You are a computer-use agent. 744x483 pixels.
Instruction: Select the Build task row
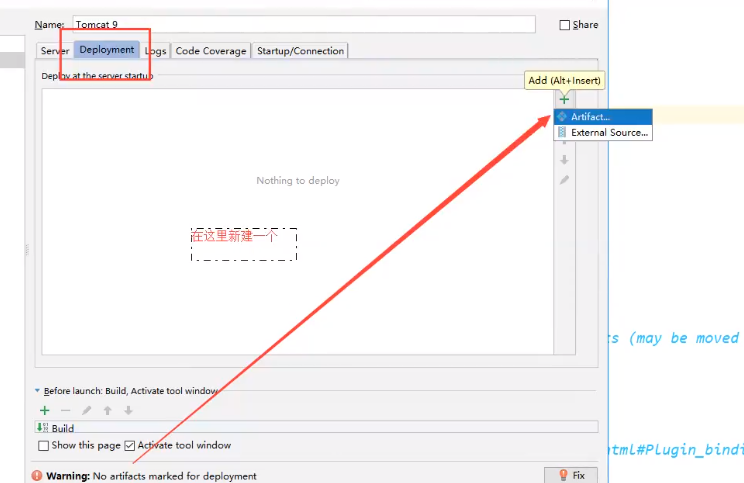pos(316,427)
